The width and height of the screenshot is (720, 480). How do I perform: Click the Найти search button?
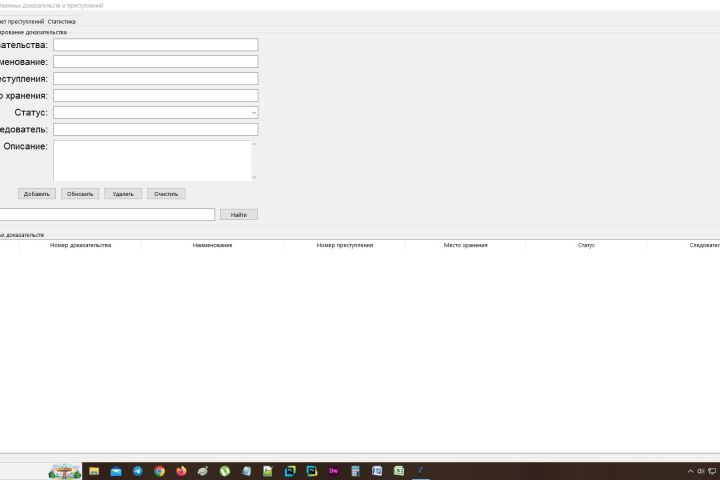[x=239, y=215]
